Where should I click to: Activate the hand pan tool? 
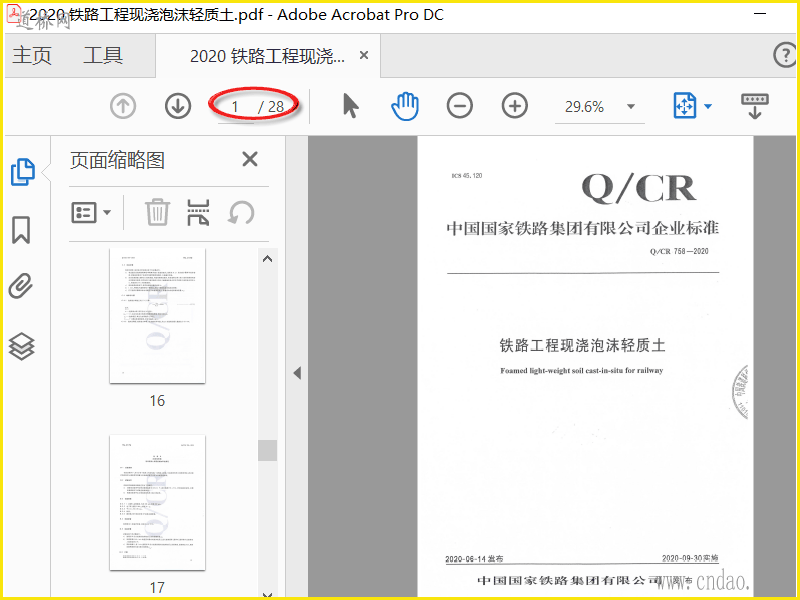405,106
